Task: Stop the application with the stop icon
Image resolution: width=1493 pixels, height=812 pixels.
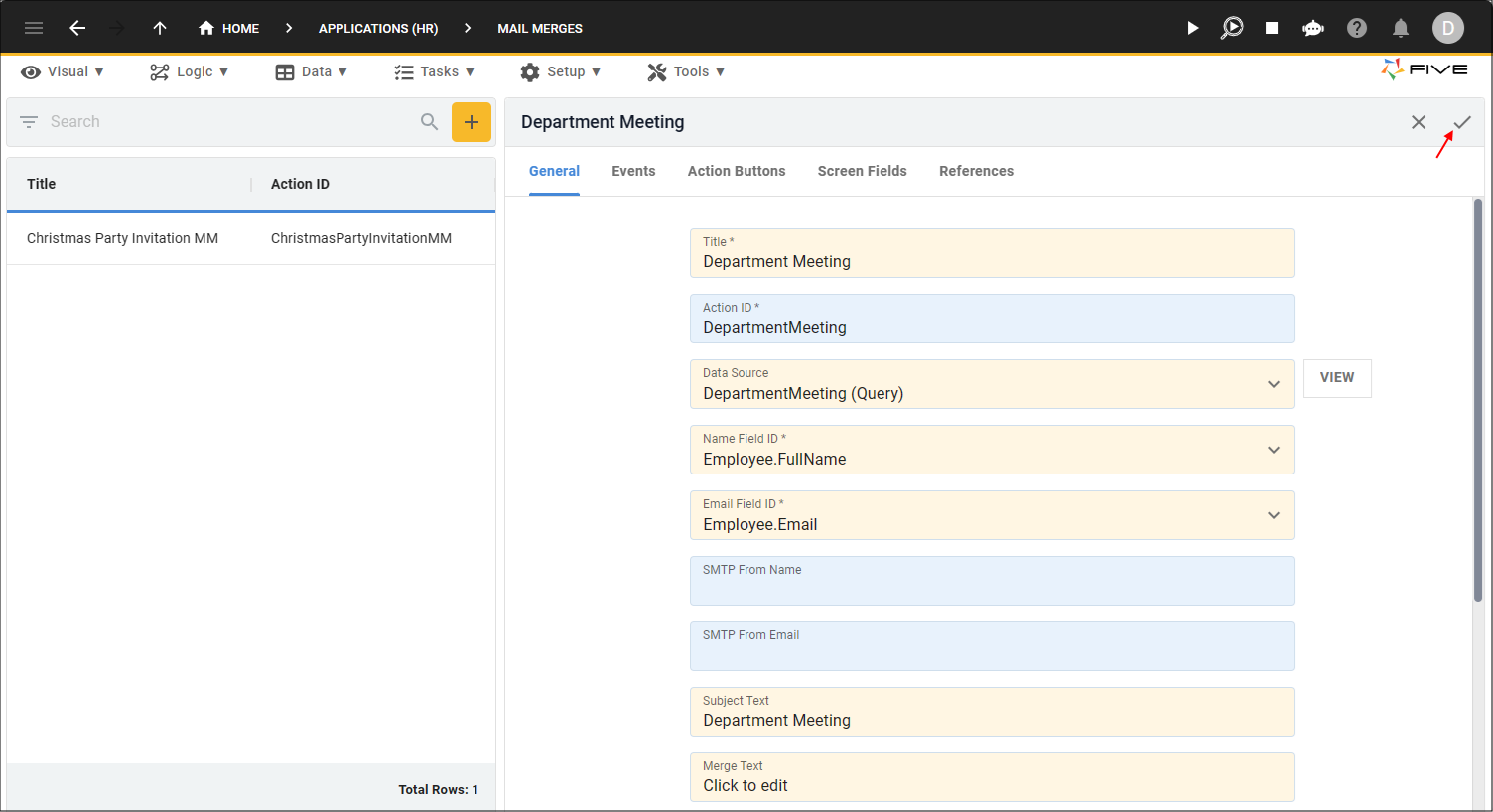Action: 1272,28
